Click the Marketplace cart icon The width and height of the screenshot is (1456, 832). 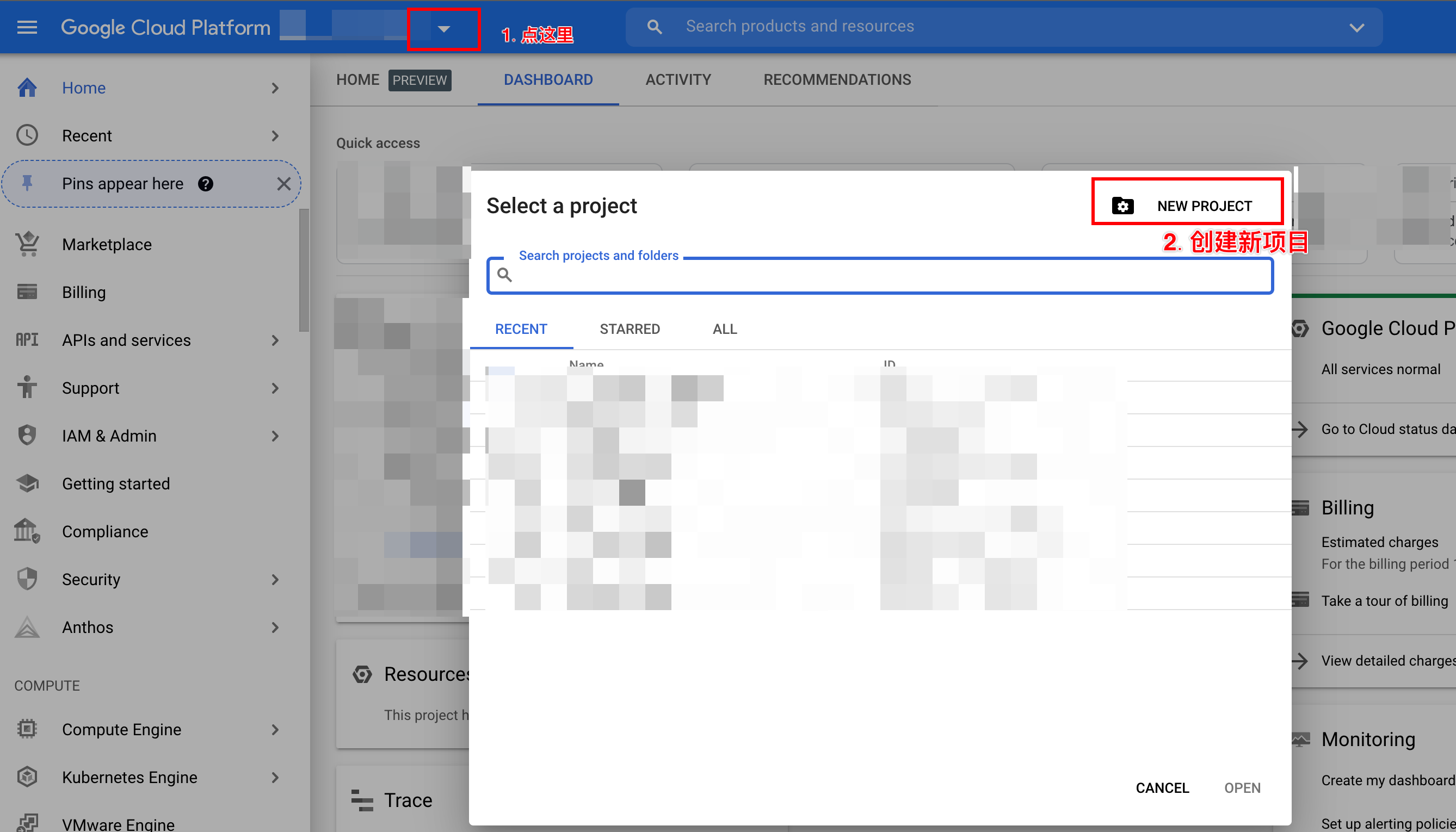point(27,245)
